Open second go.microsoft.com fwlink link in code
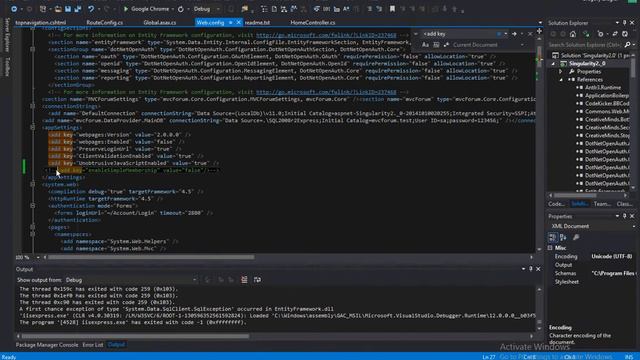This screenshot has width=640, height=360. tap(326, 92)
